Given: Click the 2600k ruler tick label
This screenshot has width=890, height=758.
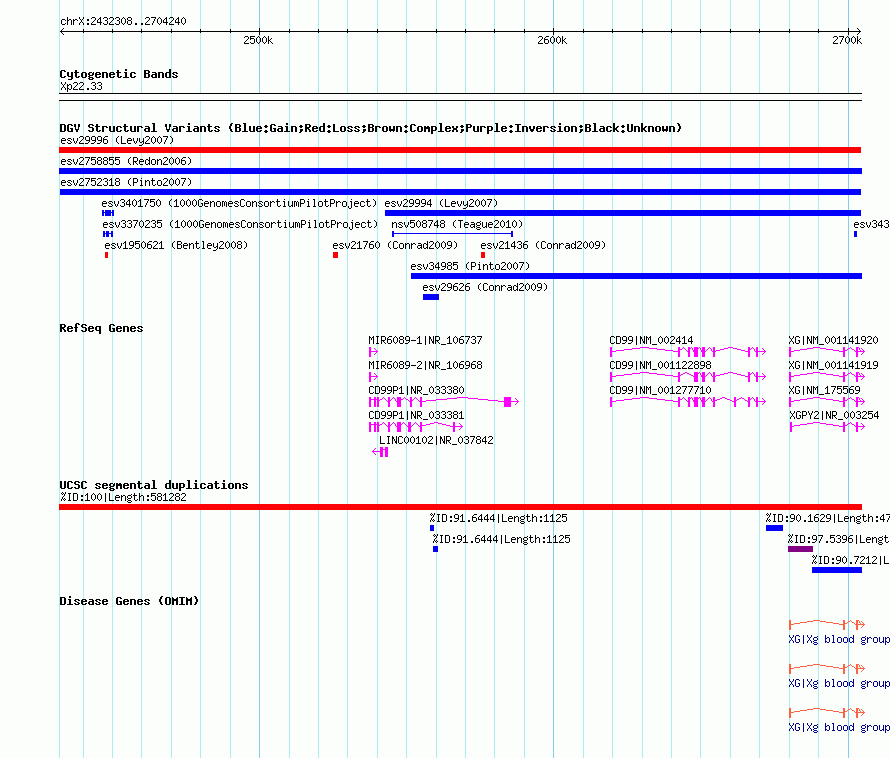Looking at the screenshot, I should click(x=552, y=40).
